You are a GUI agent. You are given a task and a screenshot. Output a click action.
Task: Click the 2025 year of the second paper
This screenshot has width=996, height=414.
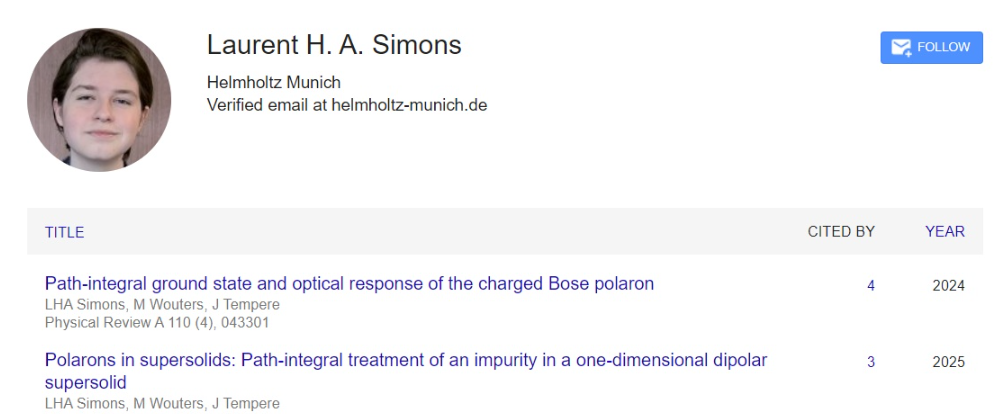948,362
